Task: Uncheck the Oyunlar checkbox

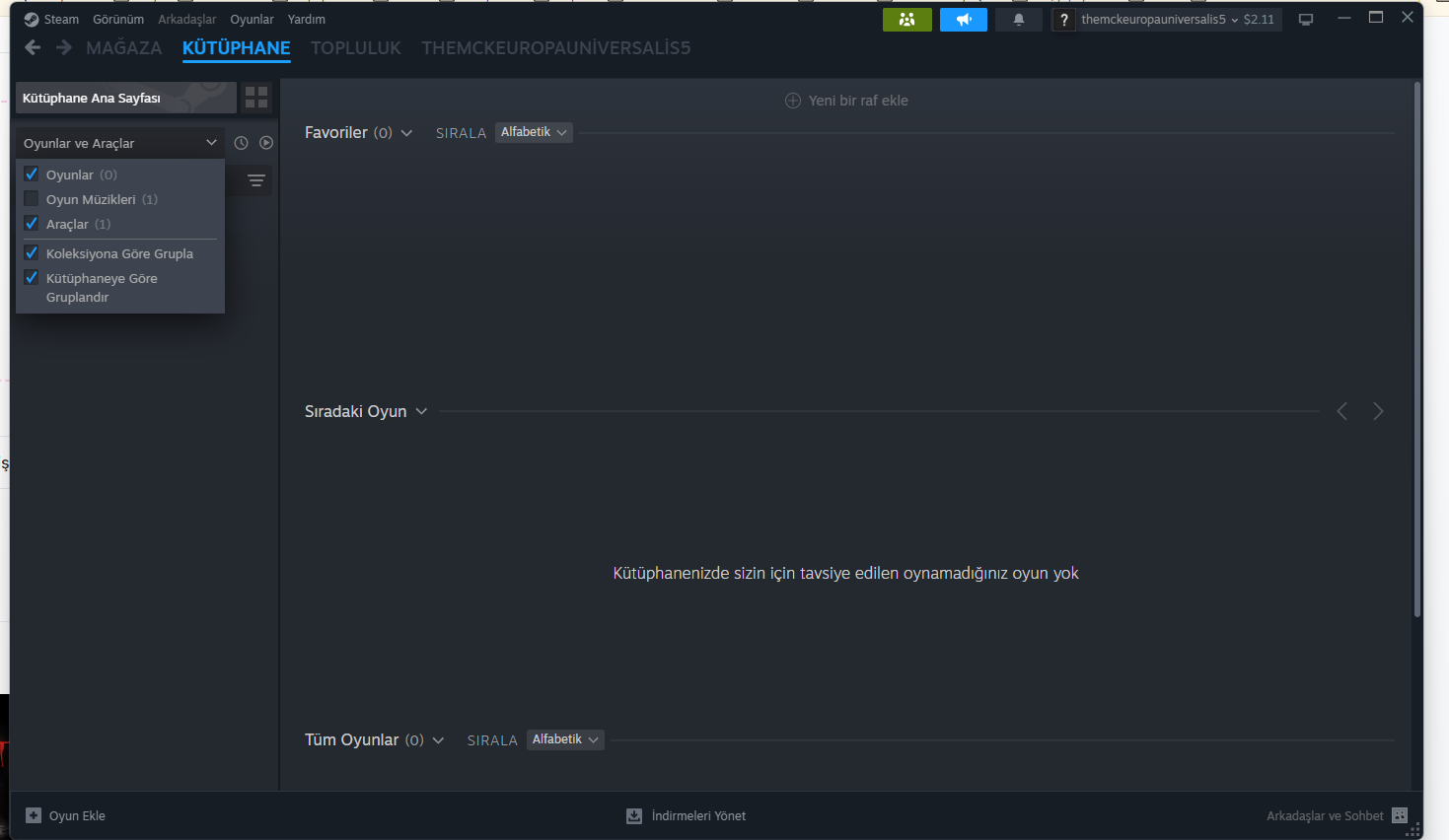Action: (32, 175)
